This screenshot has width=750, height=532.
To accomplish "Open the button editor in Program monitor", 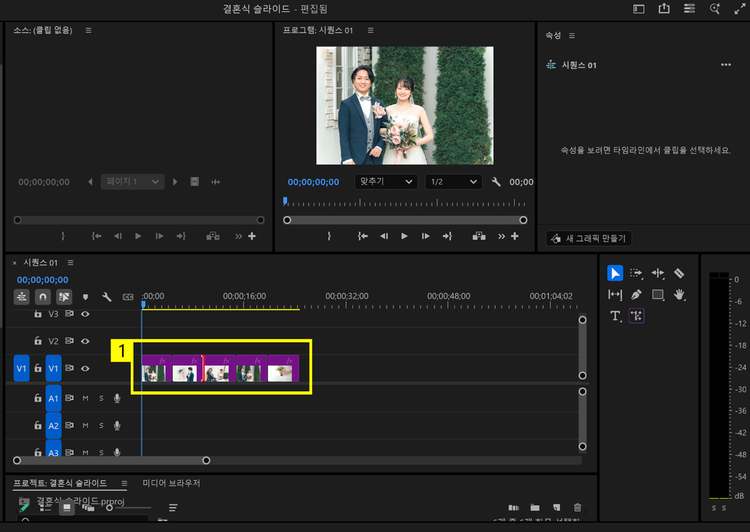I will pyautogui.click(x=515, y=236).
